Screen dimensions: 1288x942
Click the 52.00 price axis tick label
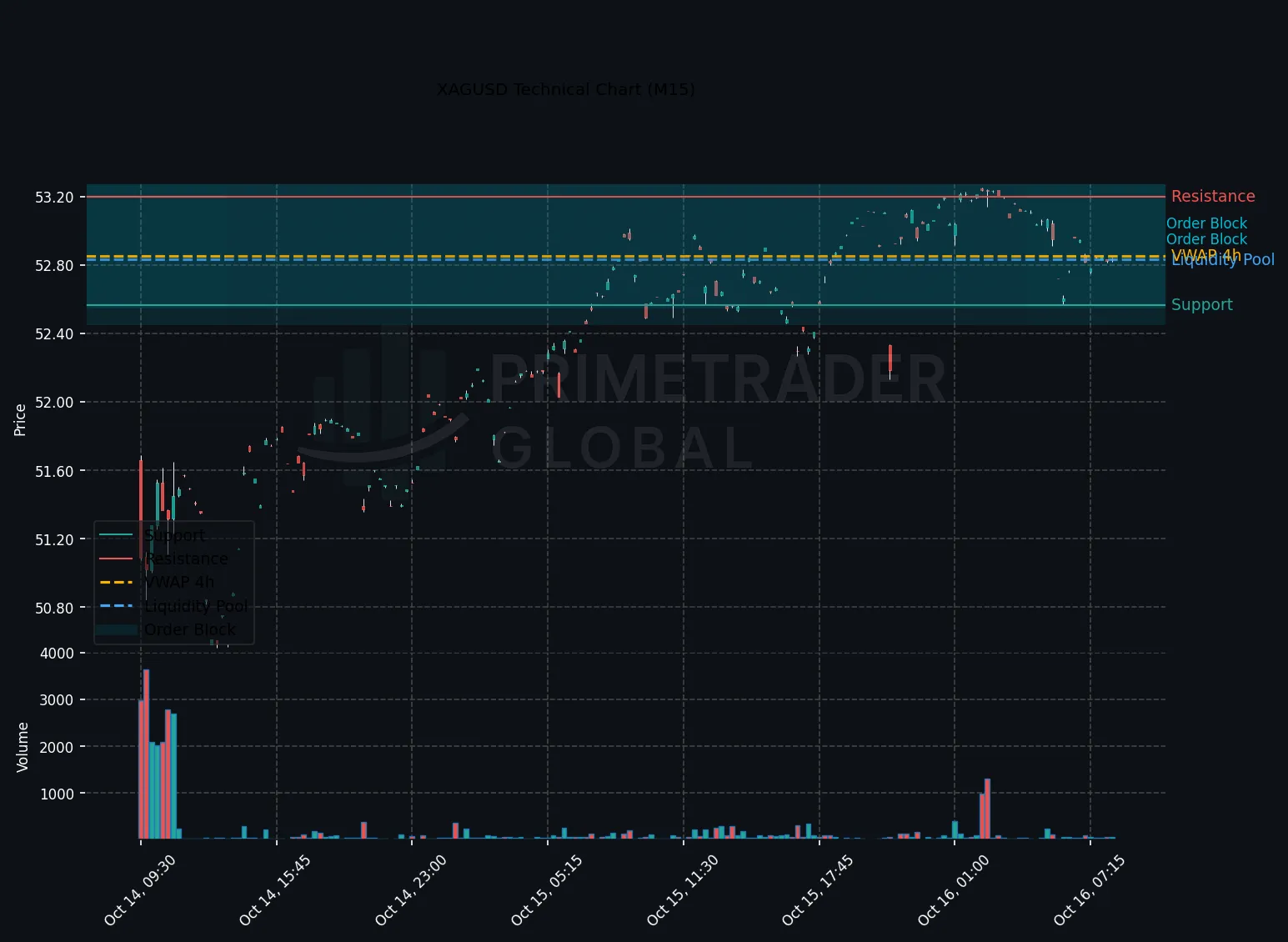tap(54, 403)
